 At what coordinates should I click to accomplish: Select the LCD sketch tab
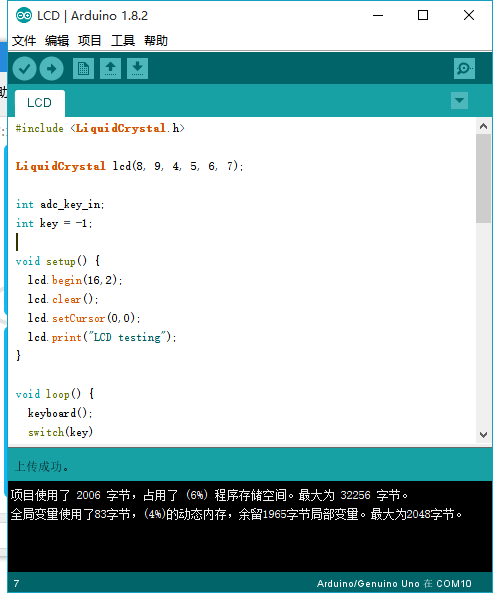[39, 103]
